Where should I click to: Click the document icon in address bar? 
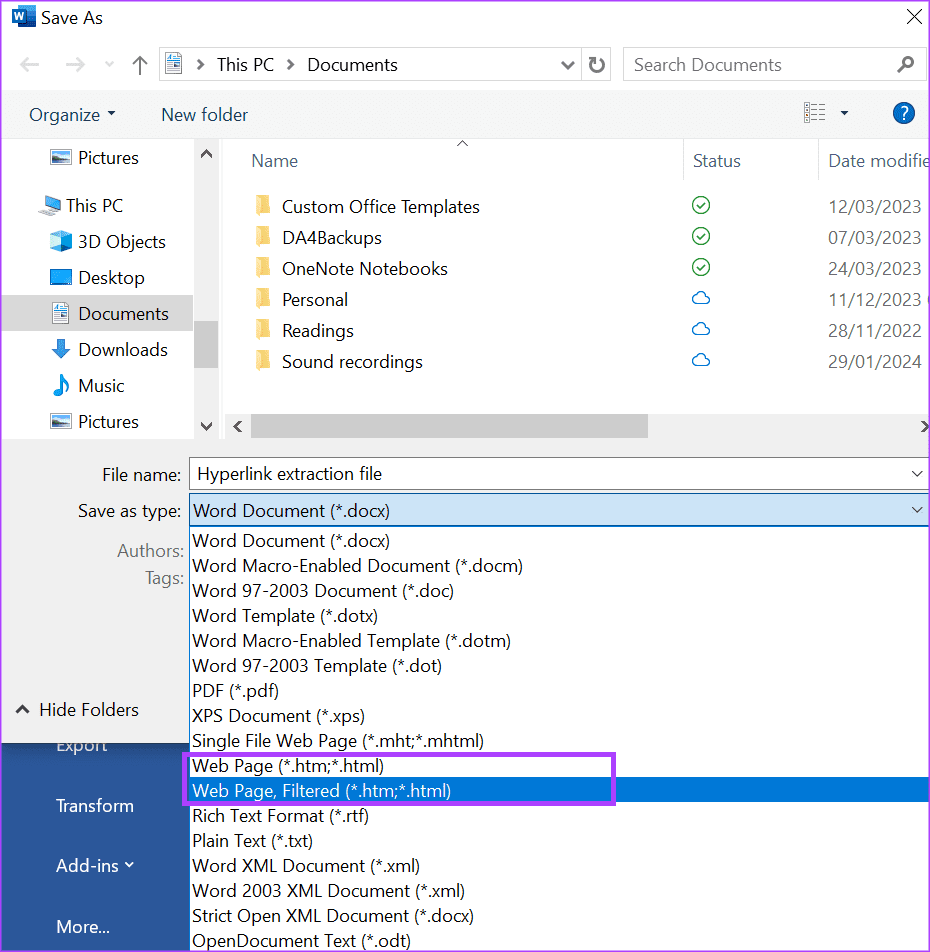(174, 64)
